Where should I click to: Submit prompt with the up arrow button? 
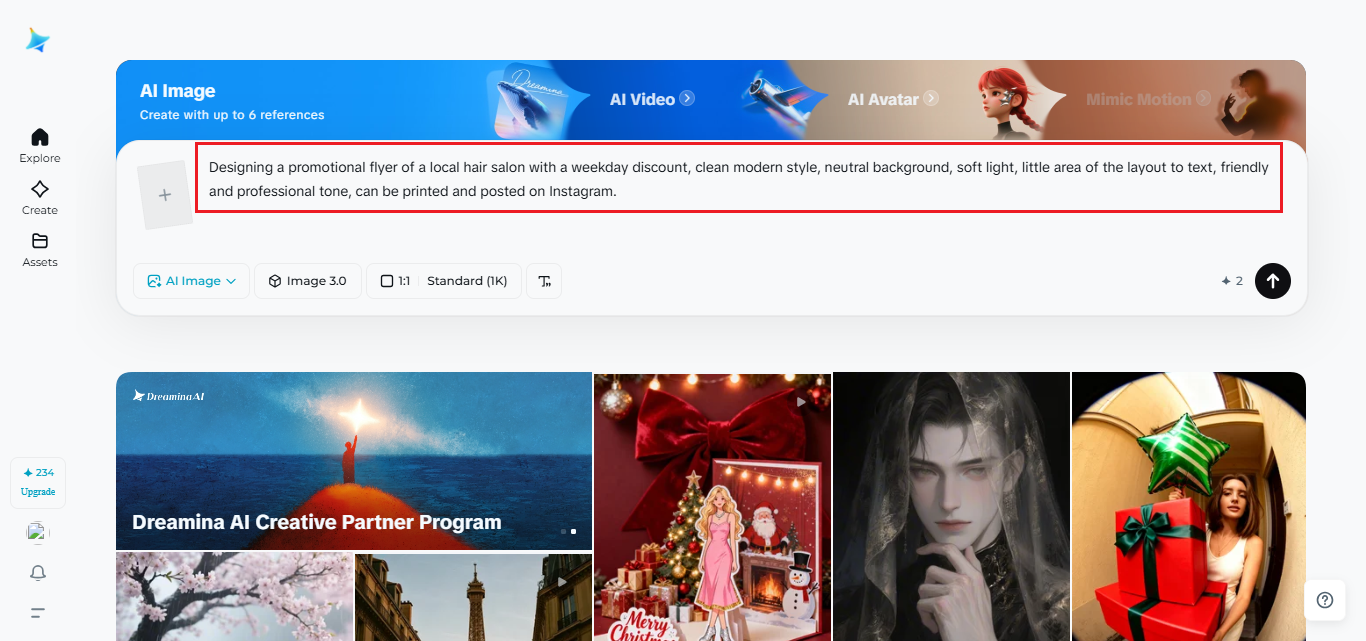point(1272,281)
